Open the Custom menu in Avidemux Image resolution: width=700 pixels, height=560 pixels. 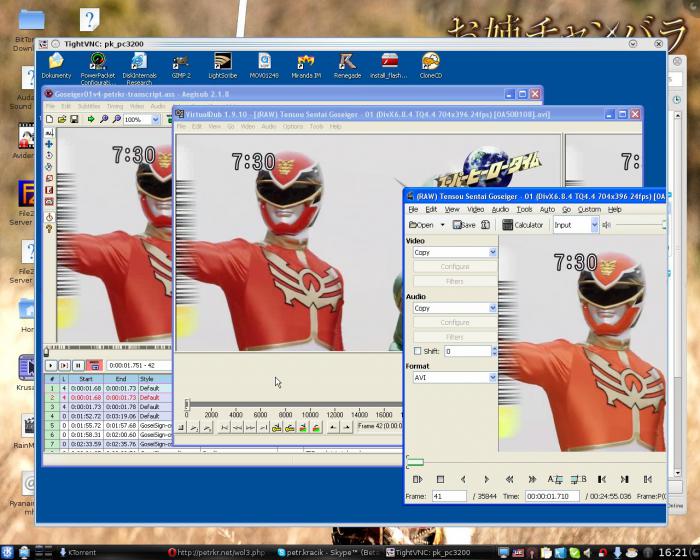point(589,209)
